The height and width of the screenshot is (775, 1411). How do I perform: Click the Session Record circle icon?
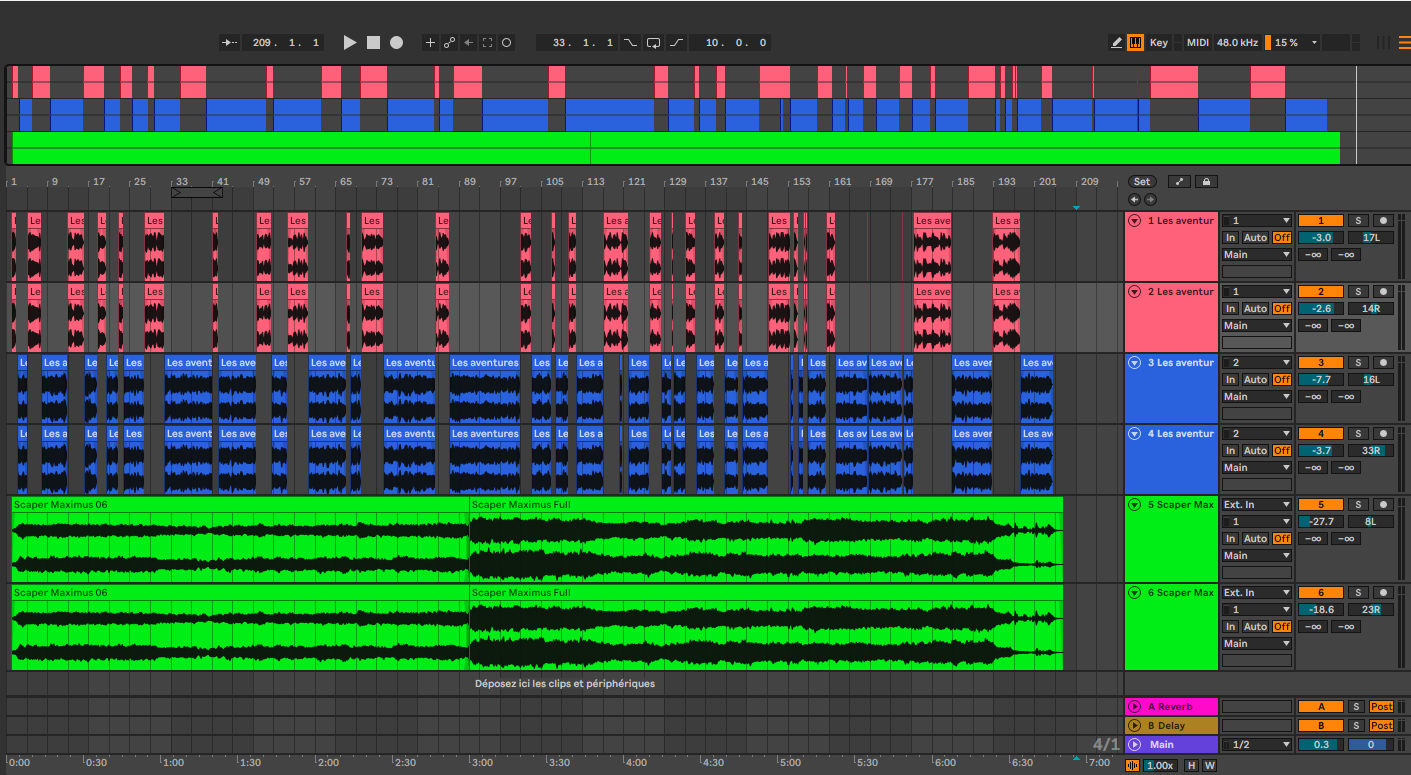506,42
